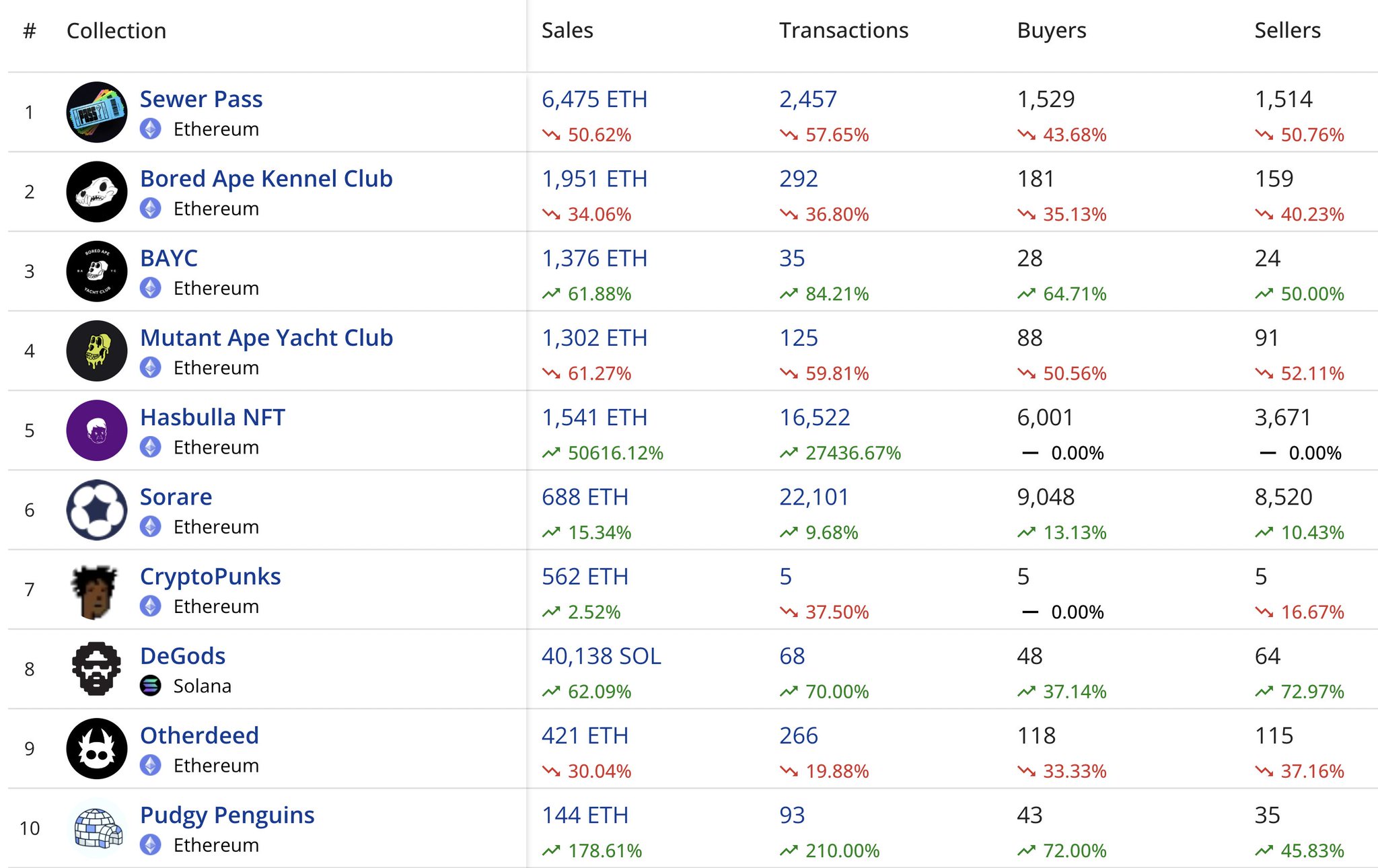1378x868 pixels.
Task: Click the Bored Ape Kennel Club skull icon
Action: pos(97,192)
